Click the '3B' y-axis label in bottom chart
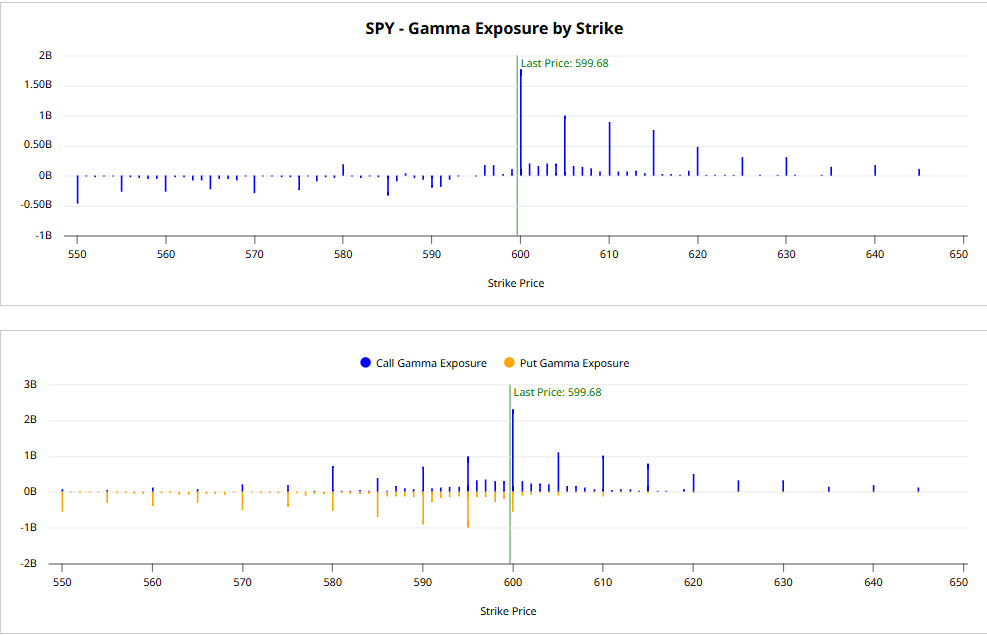 [30, 384]
